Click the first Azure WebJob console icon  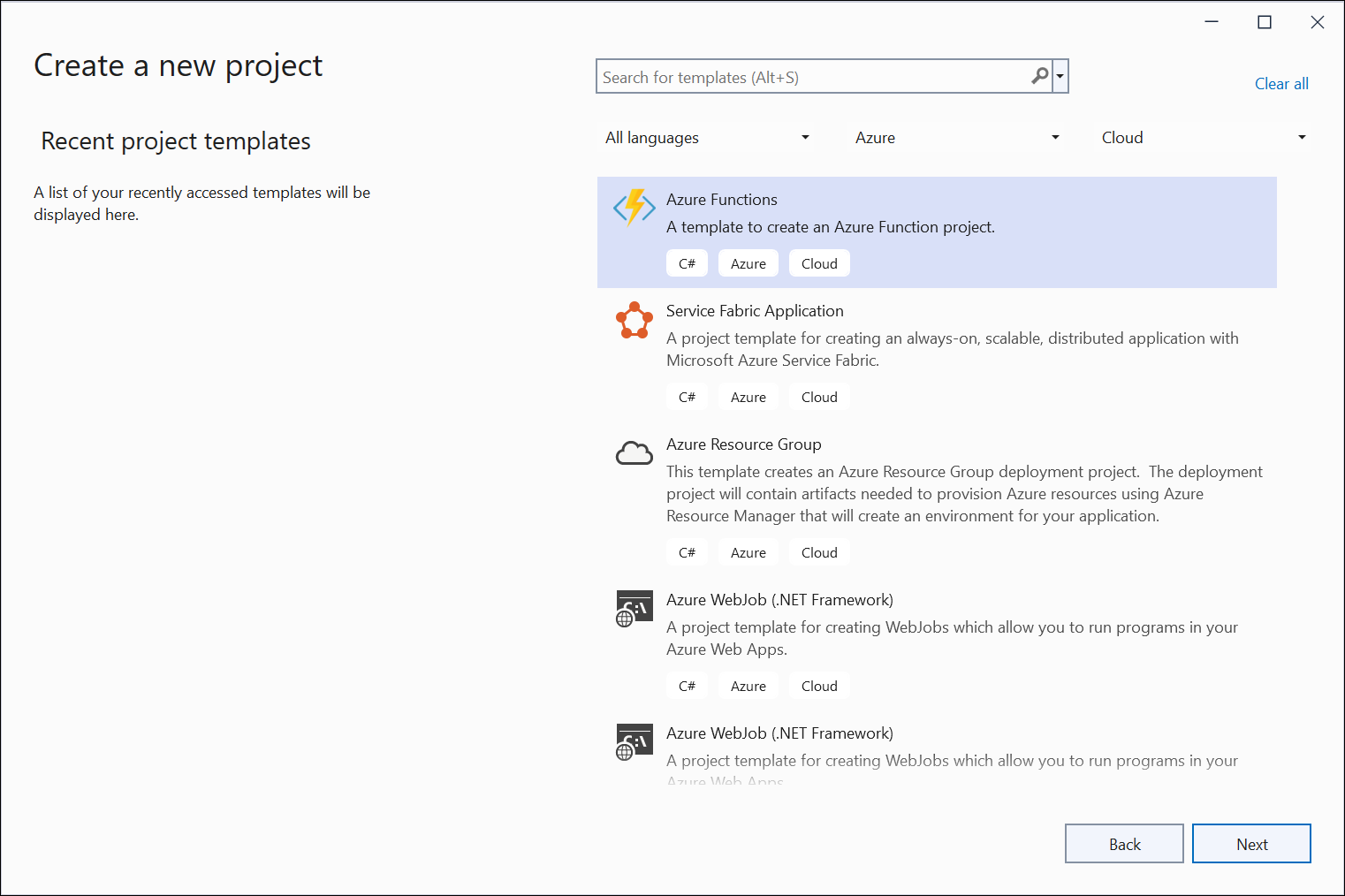(x=634, y=609)
